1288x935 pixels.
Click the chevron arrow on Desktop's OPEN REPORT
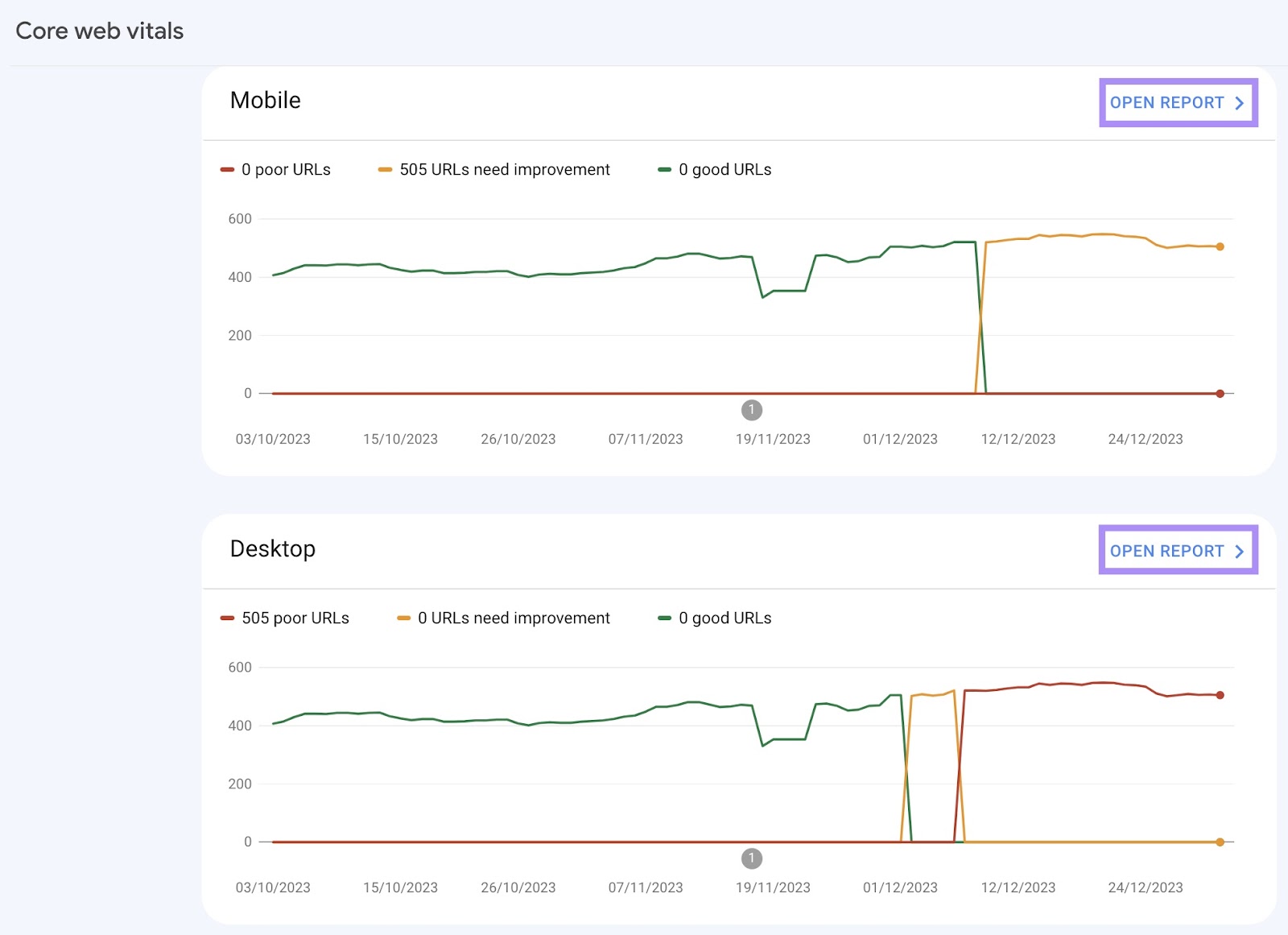coord(1238,551)
